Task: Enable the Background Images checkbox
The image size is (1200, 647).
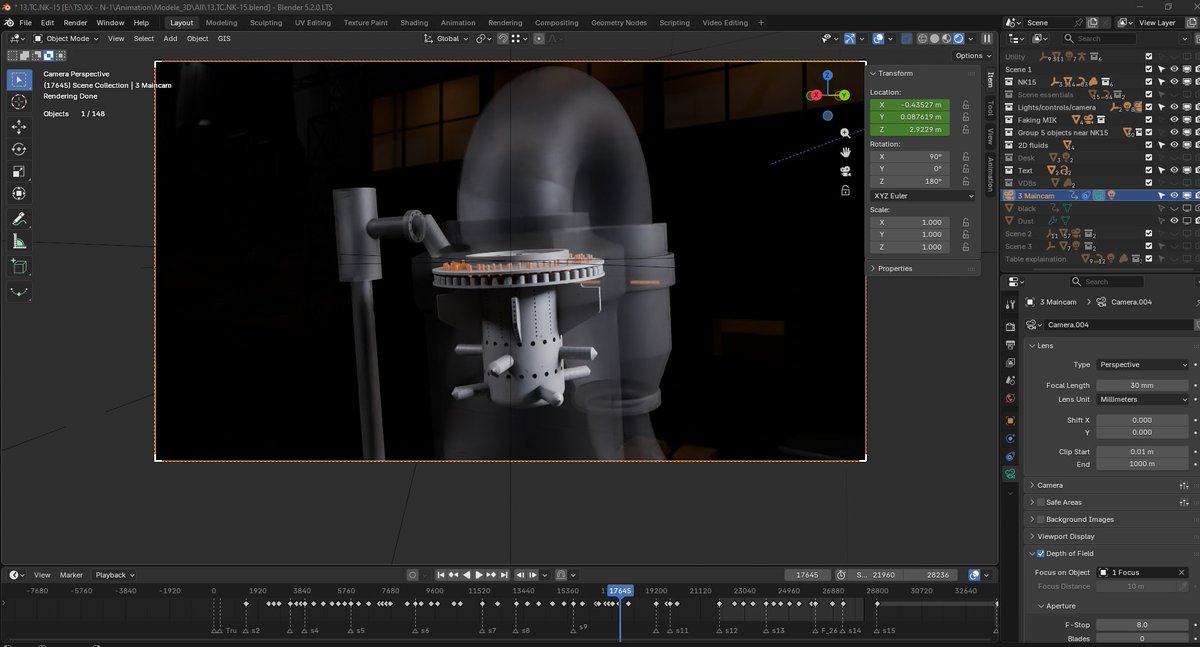Action: 1041,519
